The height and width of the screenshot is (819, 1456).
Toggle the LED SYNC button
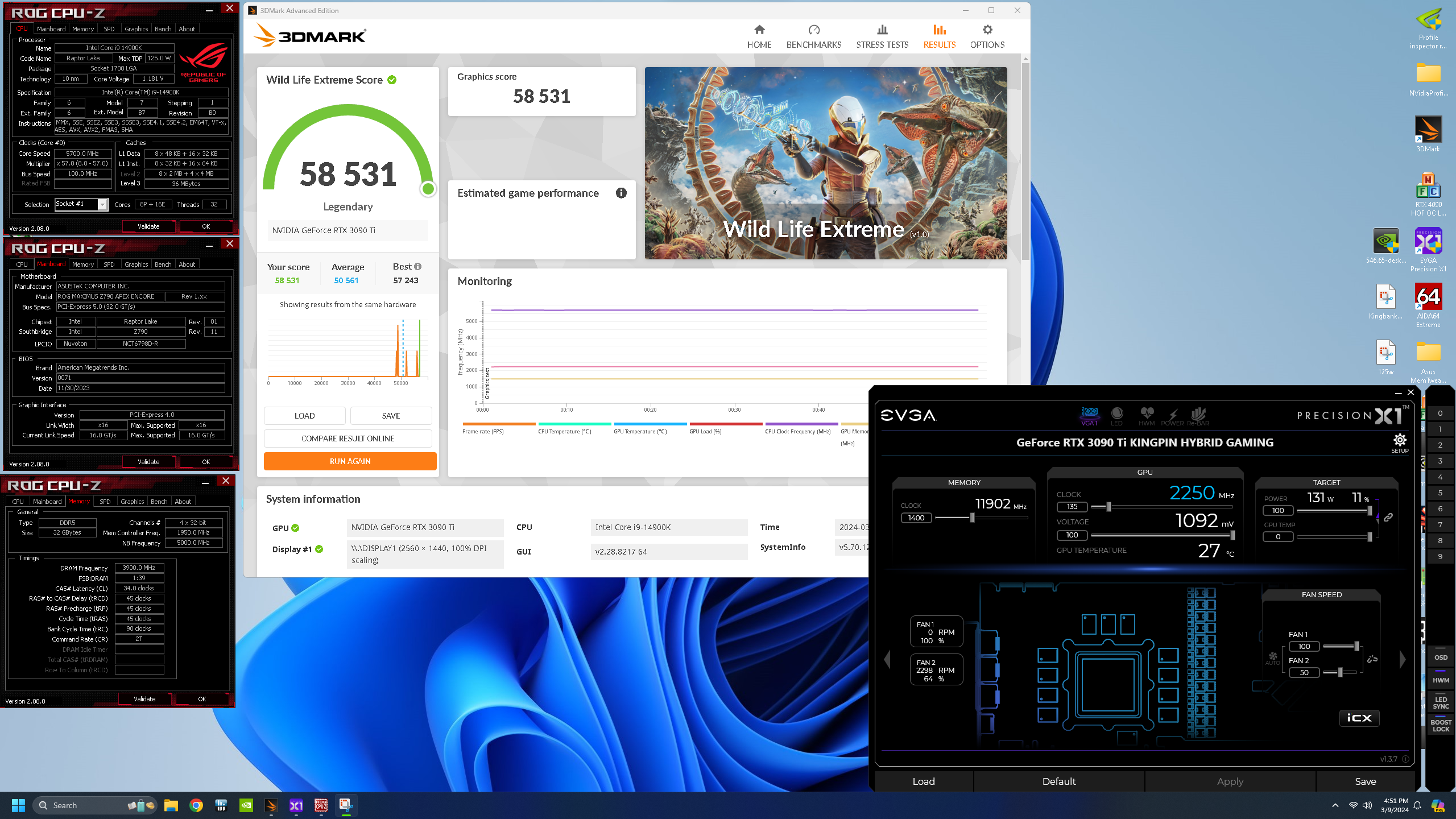point(1441,703)
